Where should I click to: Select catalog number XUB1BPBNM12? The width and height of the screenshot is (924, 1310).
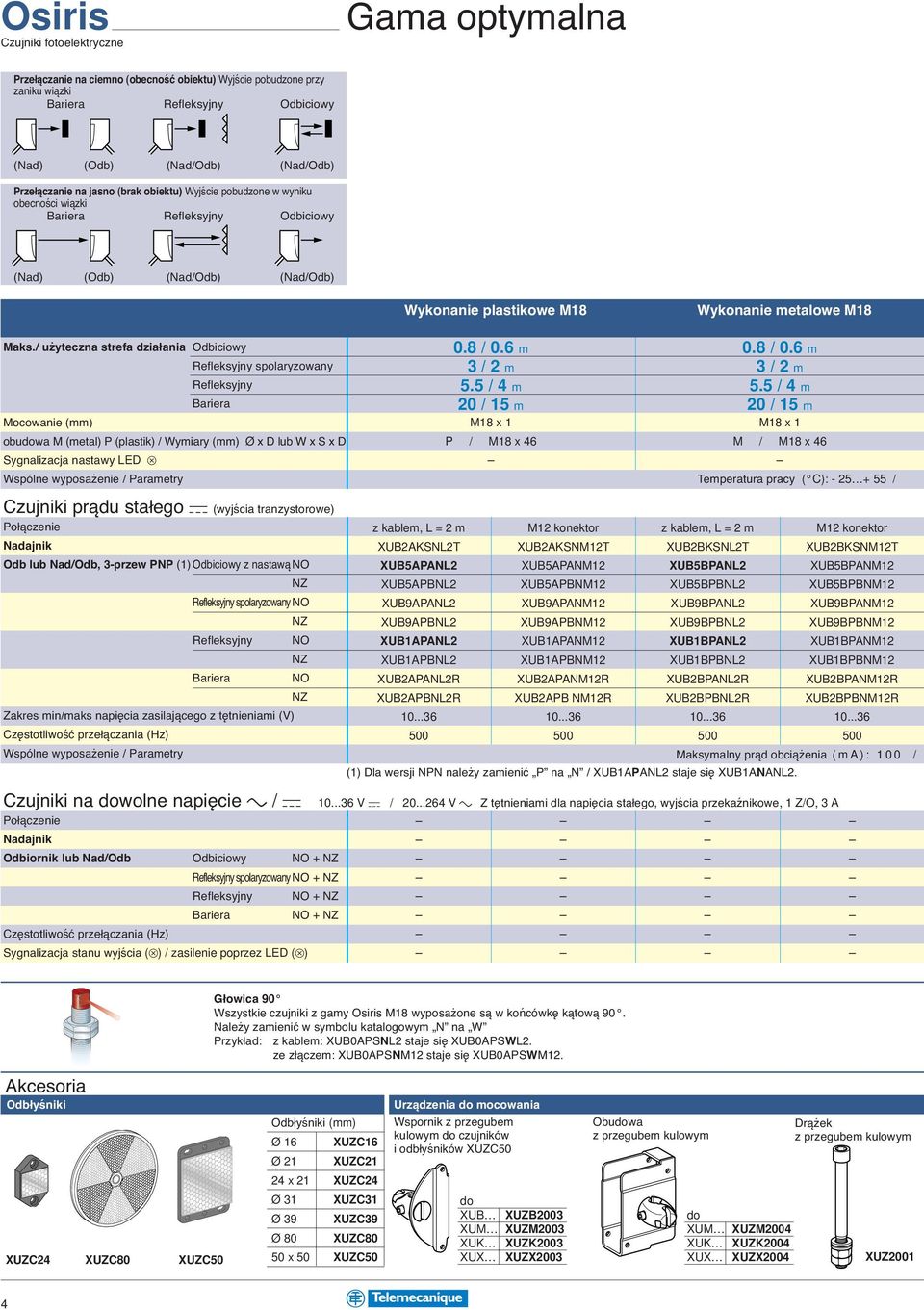click(852, 660)
